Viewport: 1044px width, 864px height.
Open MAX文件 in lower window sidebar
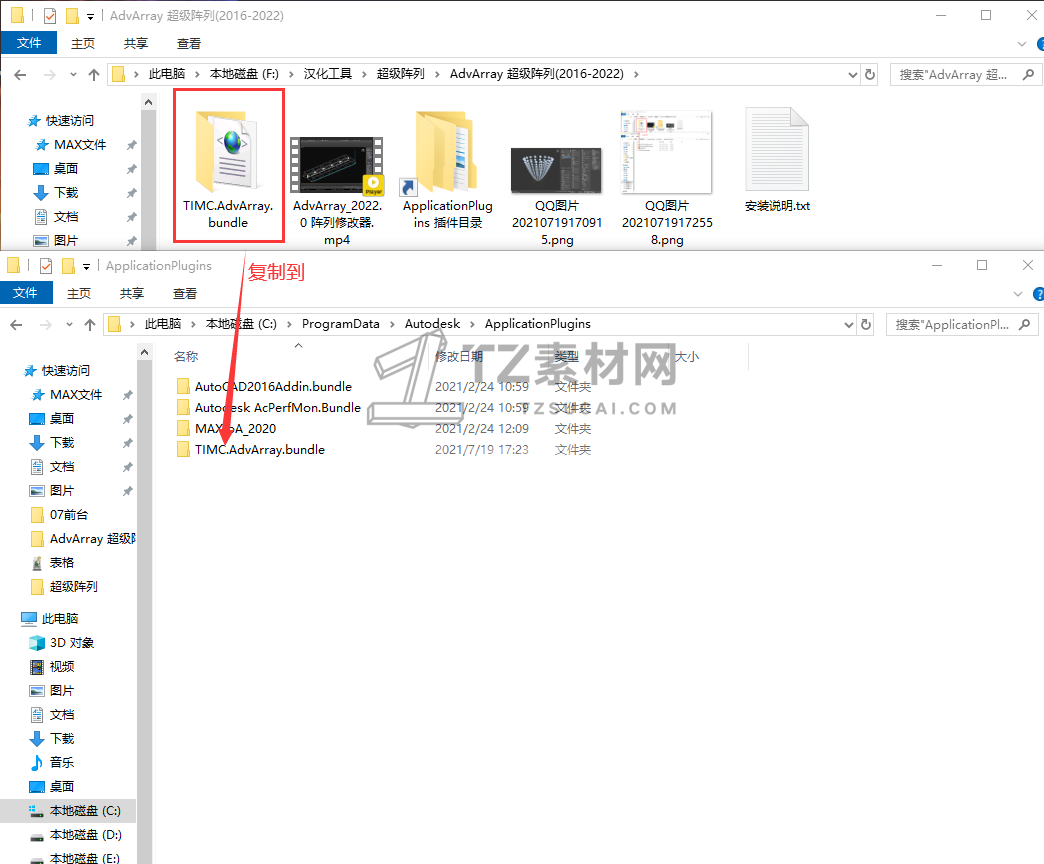[76, 395]
